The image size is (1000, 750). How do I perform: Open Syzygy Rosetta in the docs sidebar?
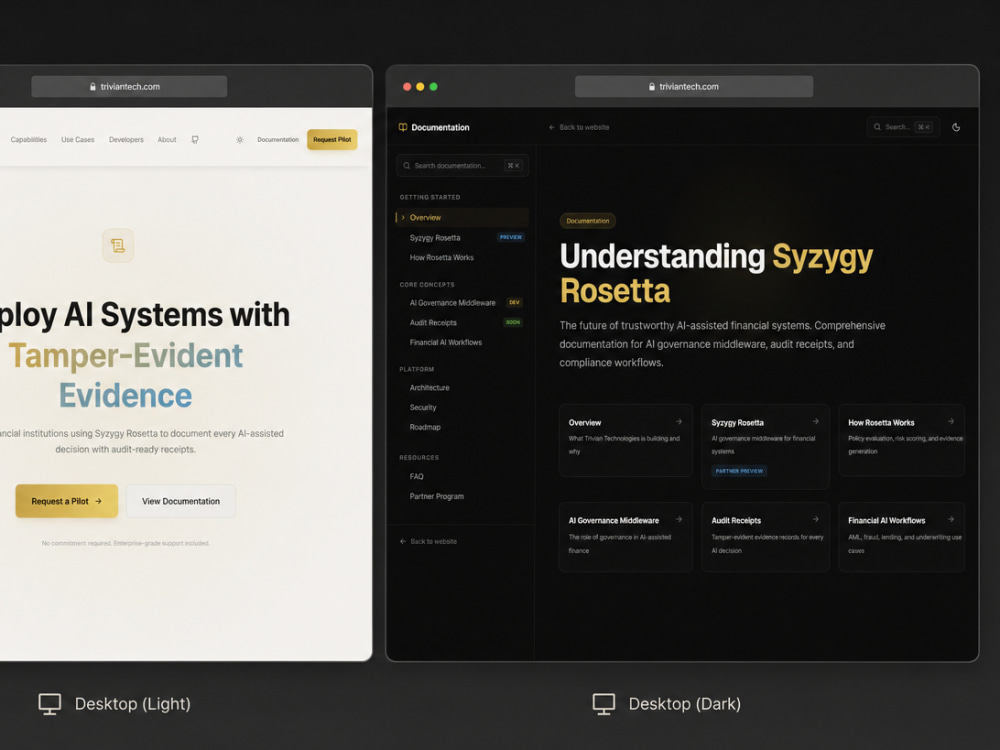click(x=435, y=238)
